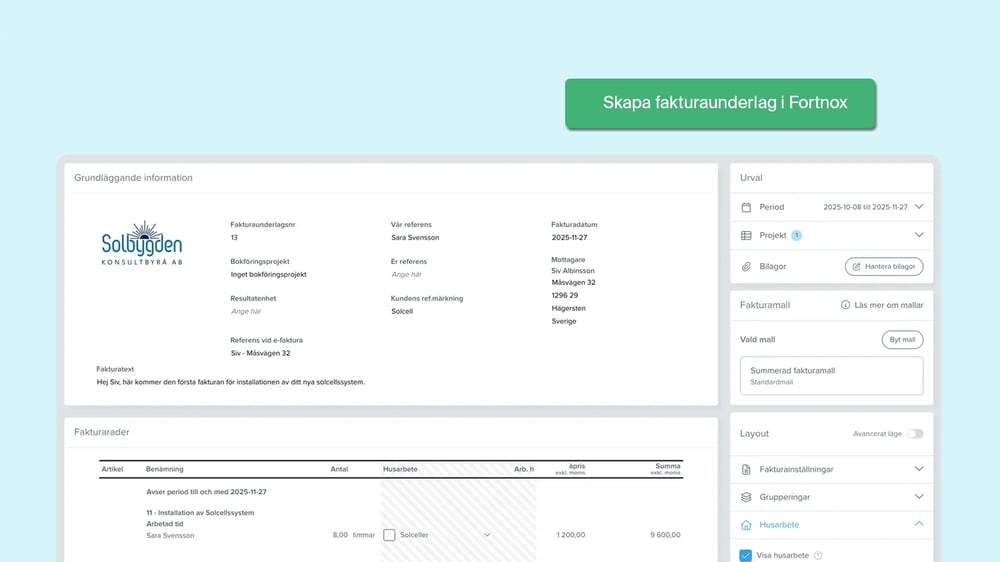This screenshot has width=1000, height=562.
Task: Click the Grupperingar layers icon
Action: click(746, 497)
